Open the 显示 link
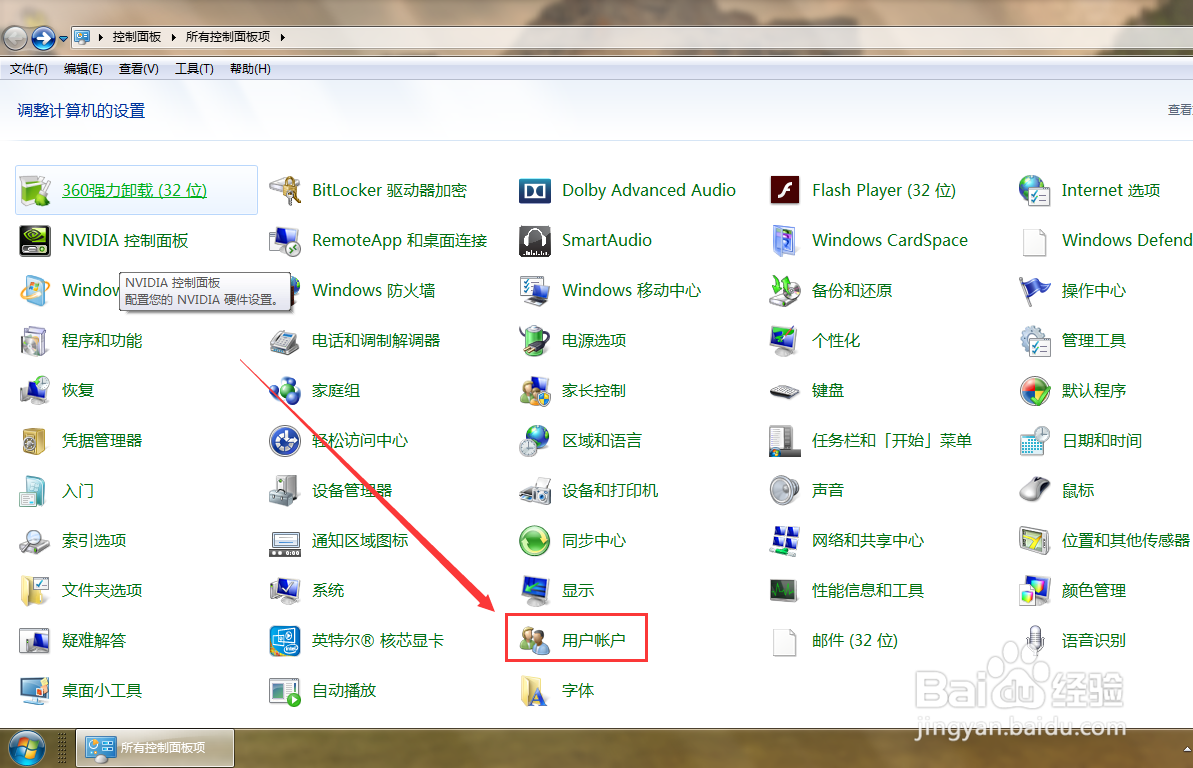Viewport: 1193px width, 768px height. point(577,591)
